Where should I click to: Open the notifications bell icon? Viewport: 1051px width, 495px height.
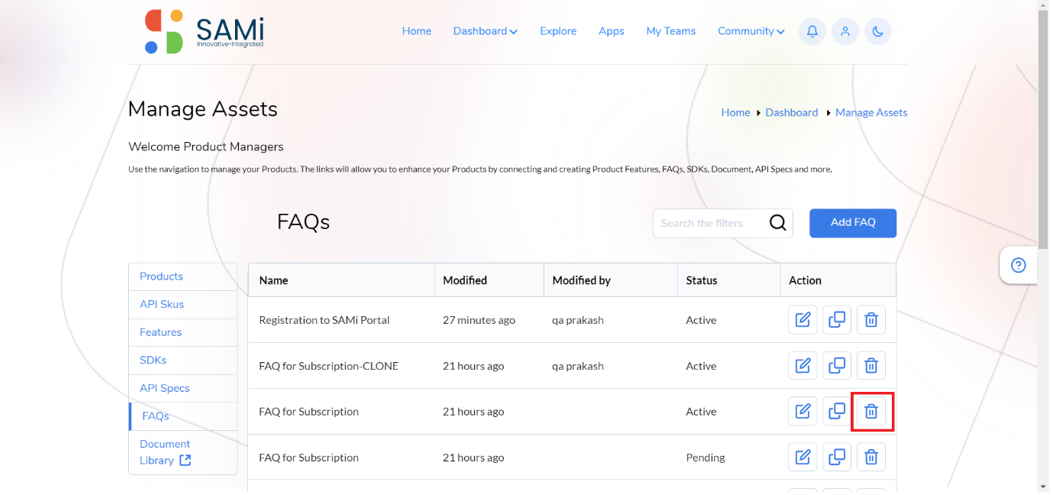coord(812,32)
